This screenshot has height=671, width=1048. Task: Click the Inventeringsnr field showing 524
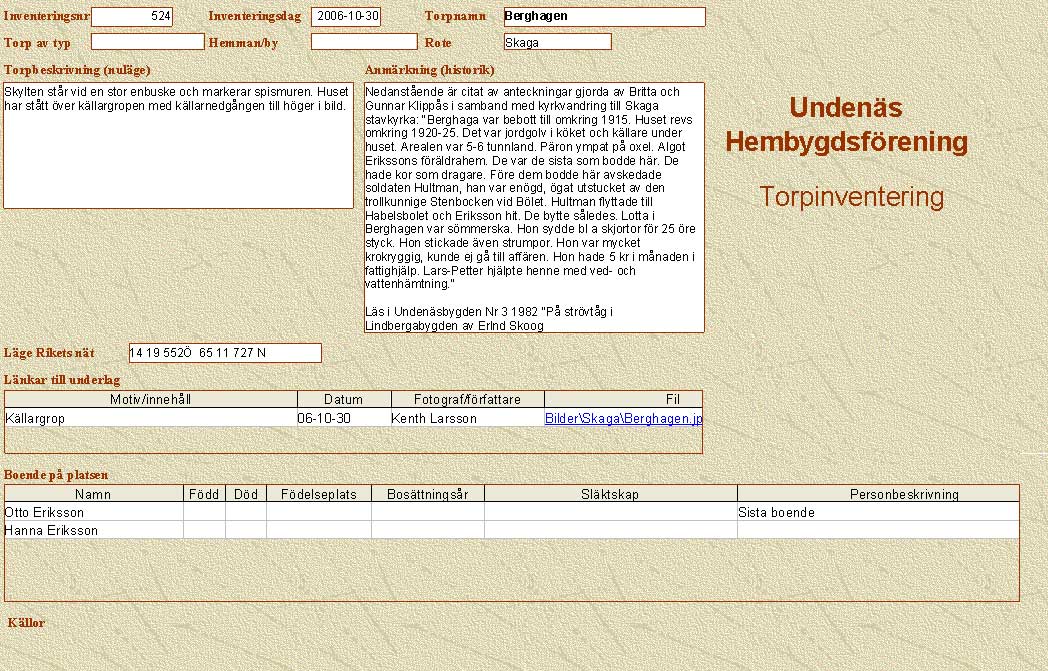tap(132, 17)
